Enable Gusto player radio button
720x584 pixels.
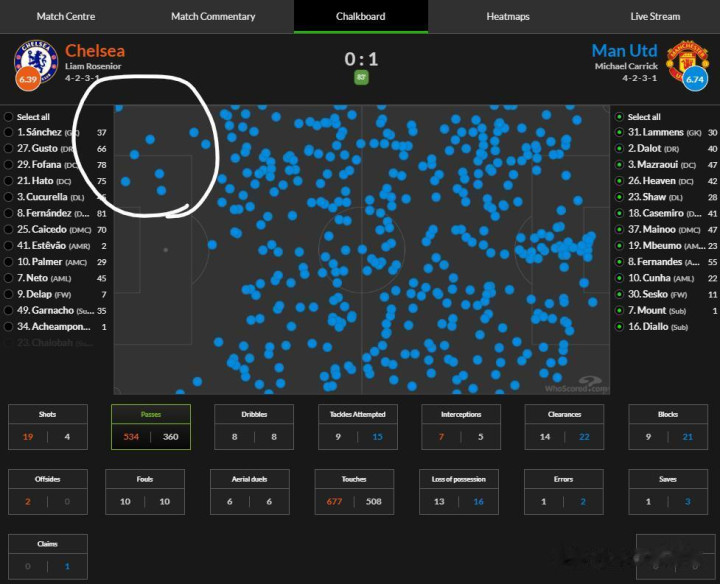click(x=8, y=148)
